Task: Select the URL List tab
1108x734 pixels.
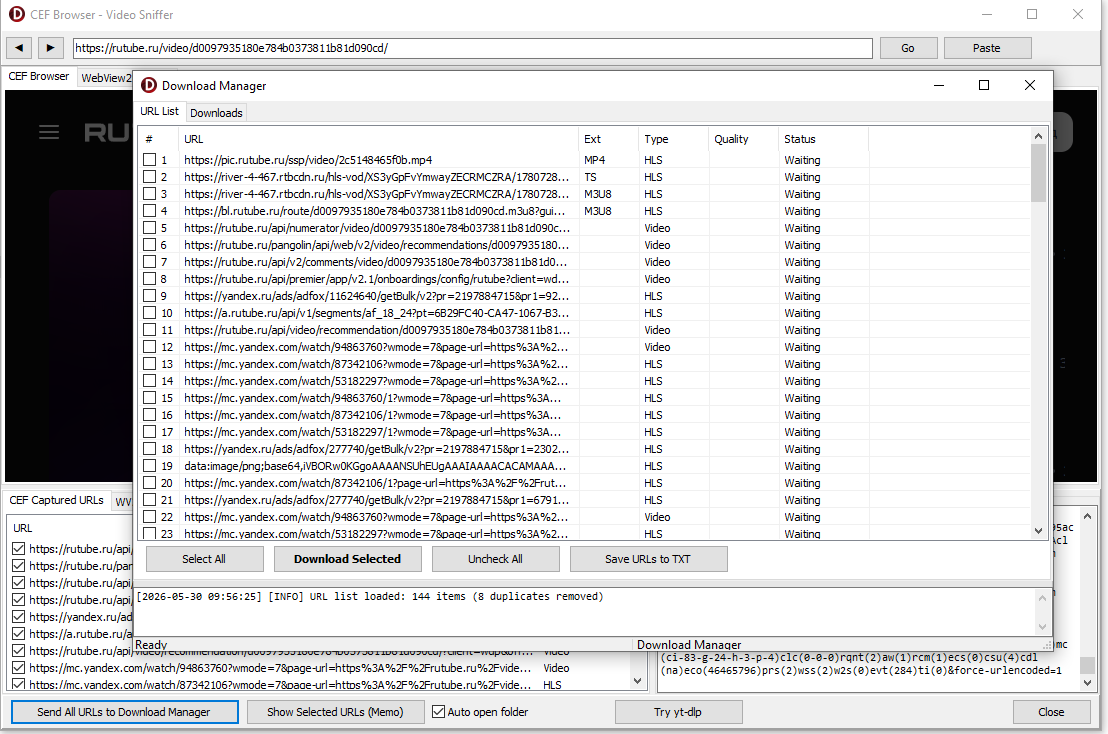Action: click(x=160, y=111)
